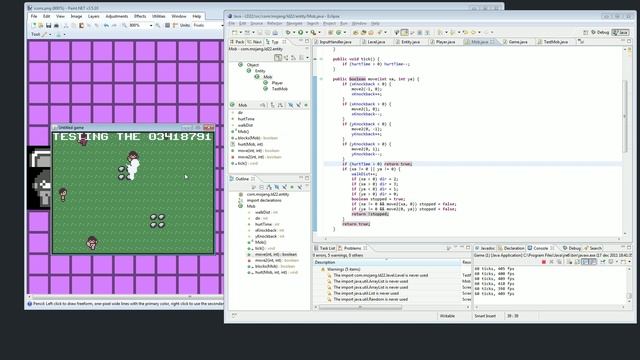Open Paint.NET zoom level dropdown

pos(151,25)
